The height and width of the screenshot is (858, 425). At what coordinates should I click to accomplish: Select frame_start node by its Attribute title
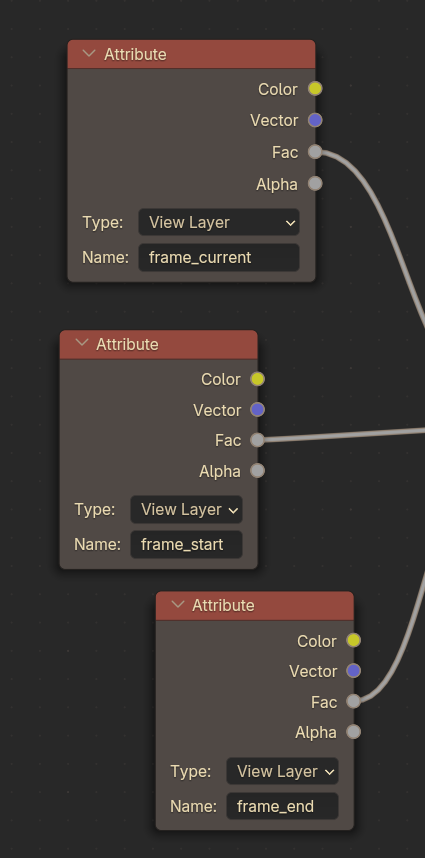pyautogui.click(x=127, y=344)
